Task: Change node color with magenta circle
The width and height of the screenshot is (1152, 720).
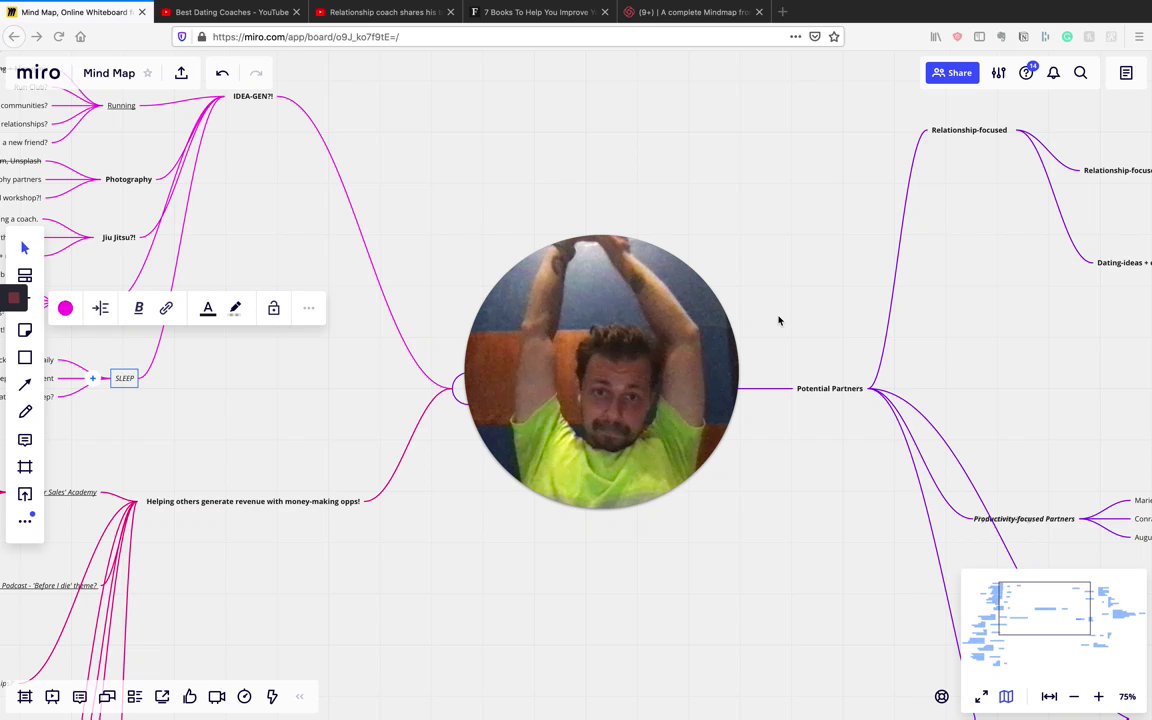Action: click(65, 308)
